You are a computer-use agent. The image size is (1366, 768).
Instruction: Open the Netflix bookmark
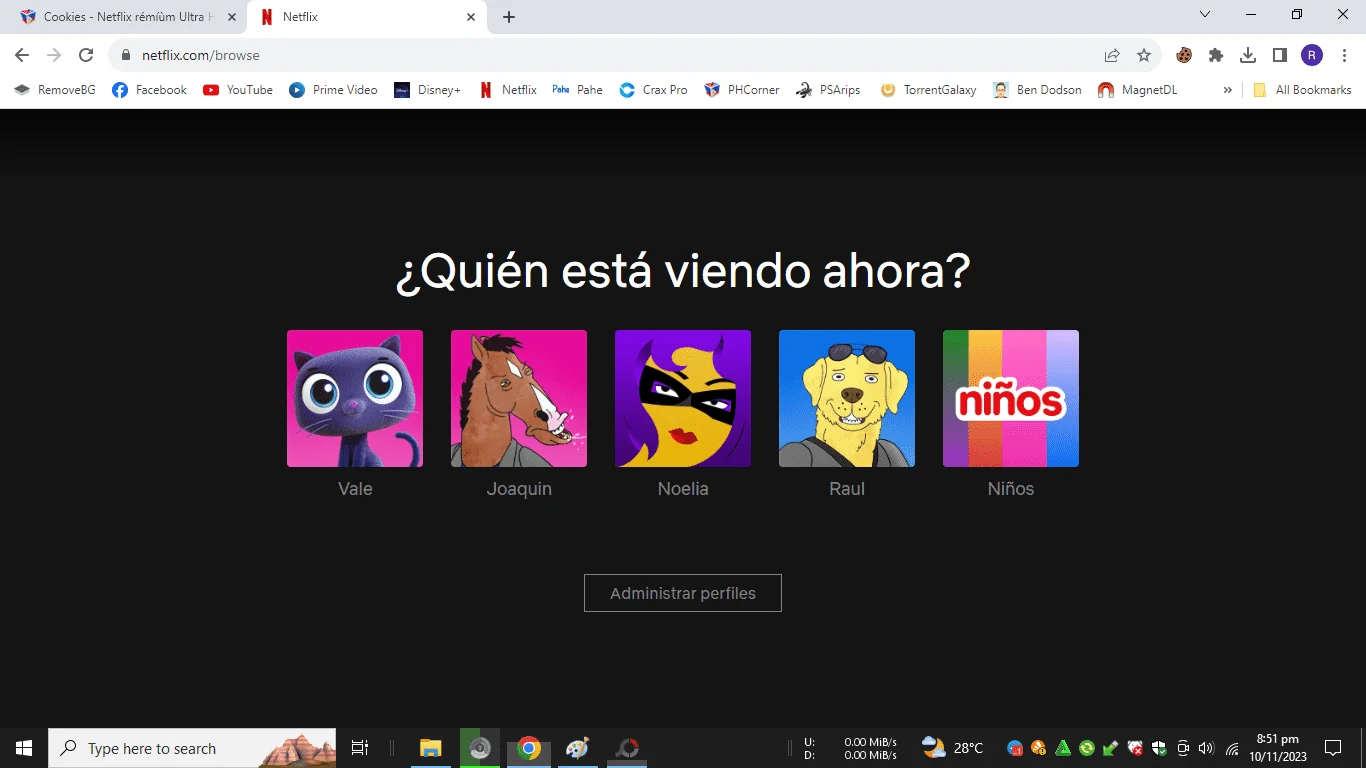point(508,90)
